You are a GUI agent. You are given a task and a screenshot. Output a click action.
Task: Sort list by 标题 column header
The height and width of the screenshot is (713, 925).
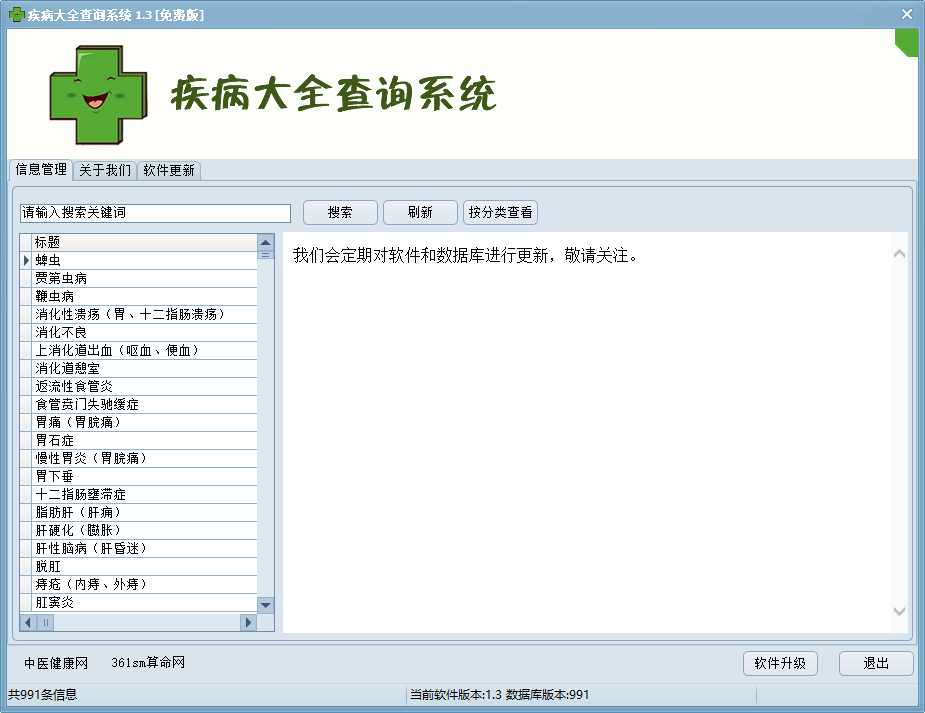140,242
